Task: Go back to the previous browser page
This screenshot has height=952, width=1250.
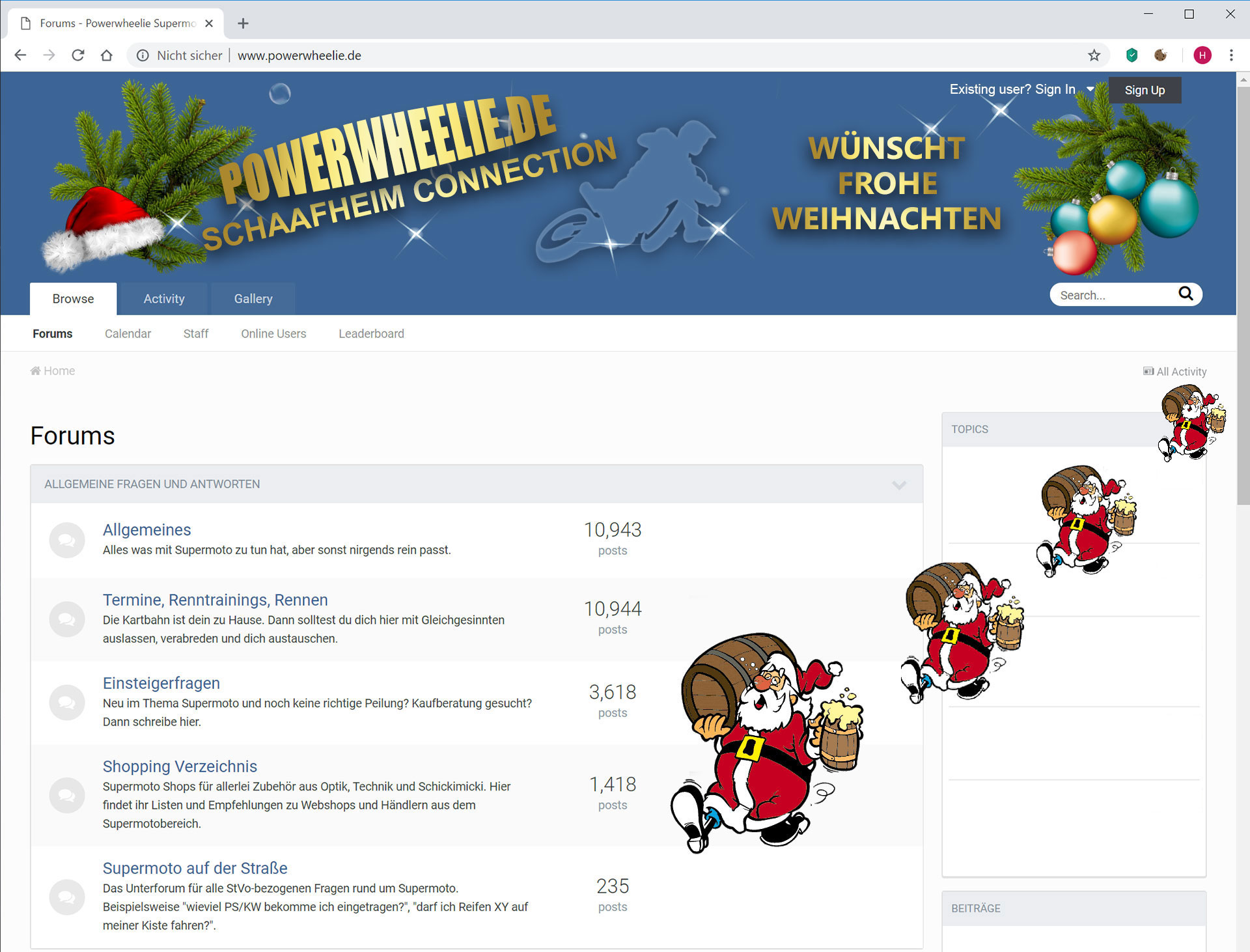Action: tap(20, 55)
